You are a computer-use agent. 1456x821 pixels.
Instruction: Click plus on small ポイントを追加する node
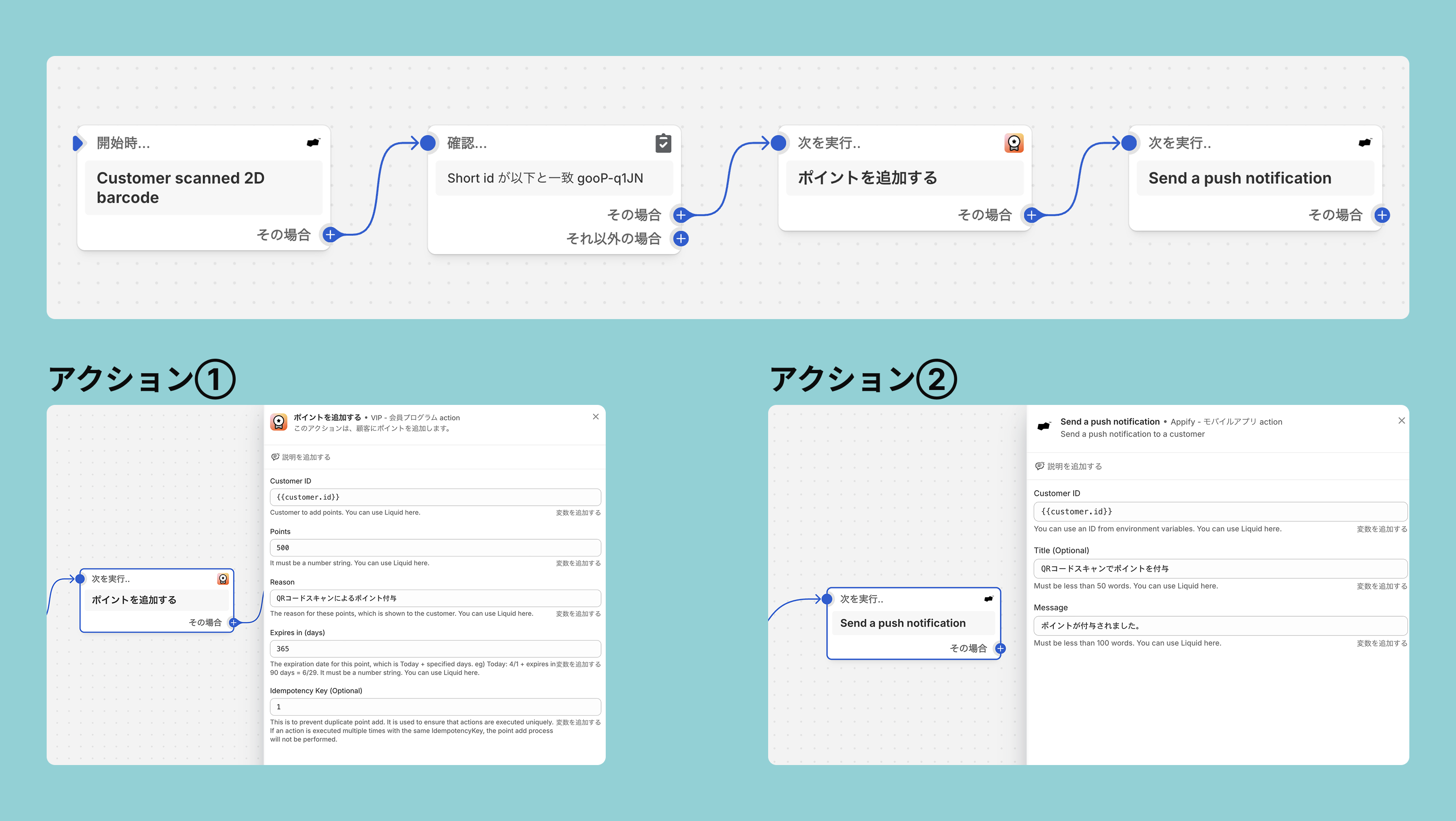pyautogui.click(x=233, y=622)
